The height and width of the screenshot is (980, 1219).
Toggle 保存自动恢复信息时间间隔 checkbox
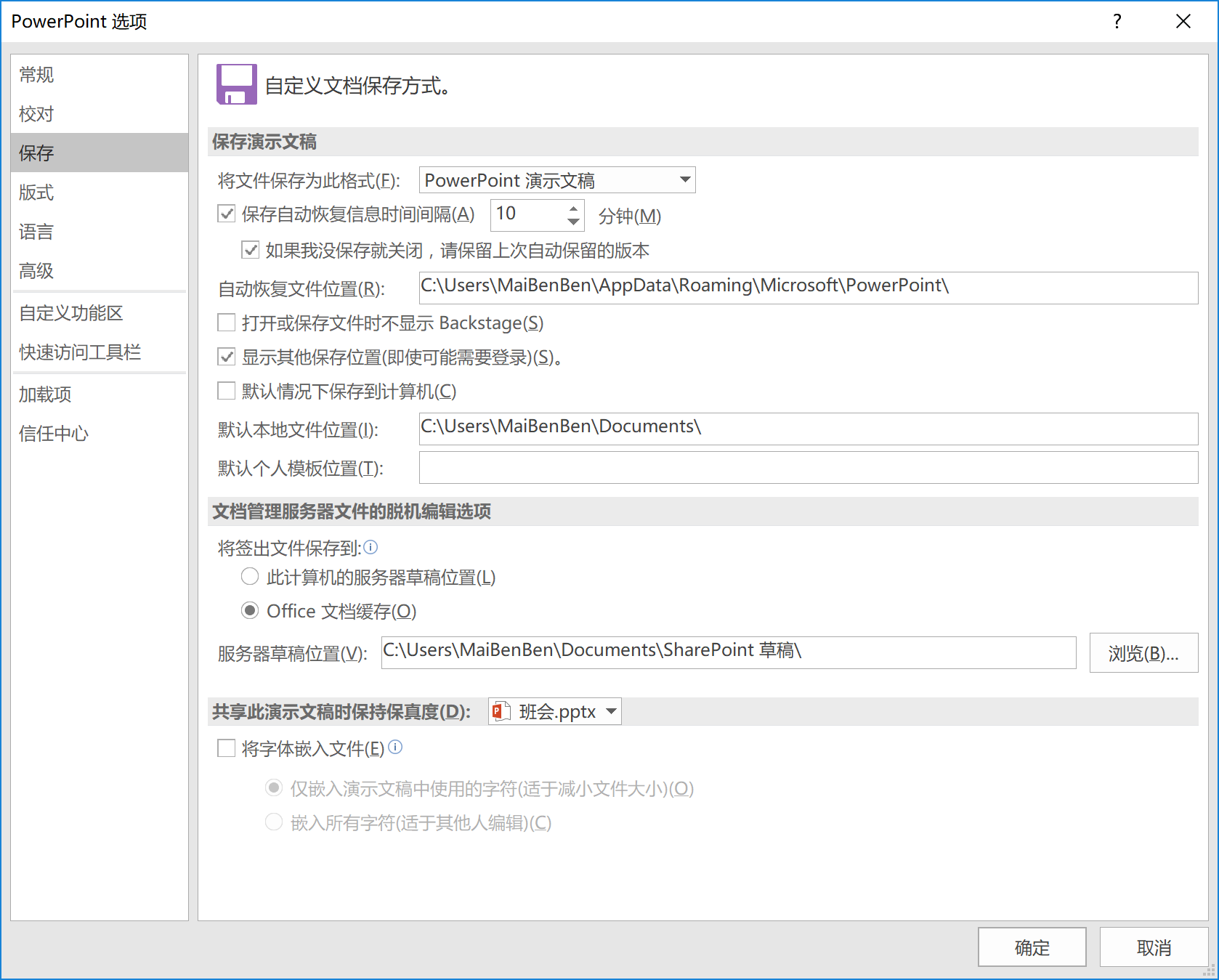pyautogui.click(x=227, y=214)
